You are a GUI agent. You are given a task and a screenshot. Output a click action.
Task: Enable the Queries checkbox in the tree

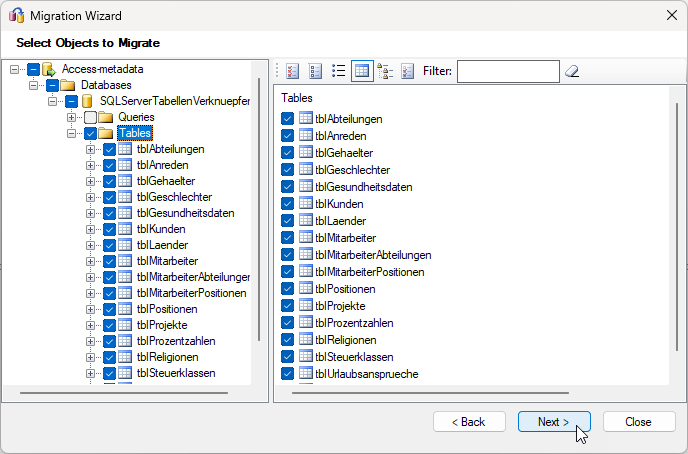tap(90, 117)
